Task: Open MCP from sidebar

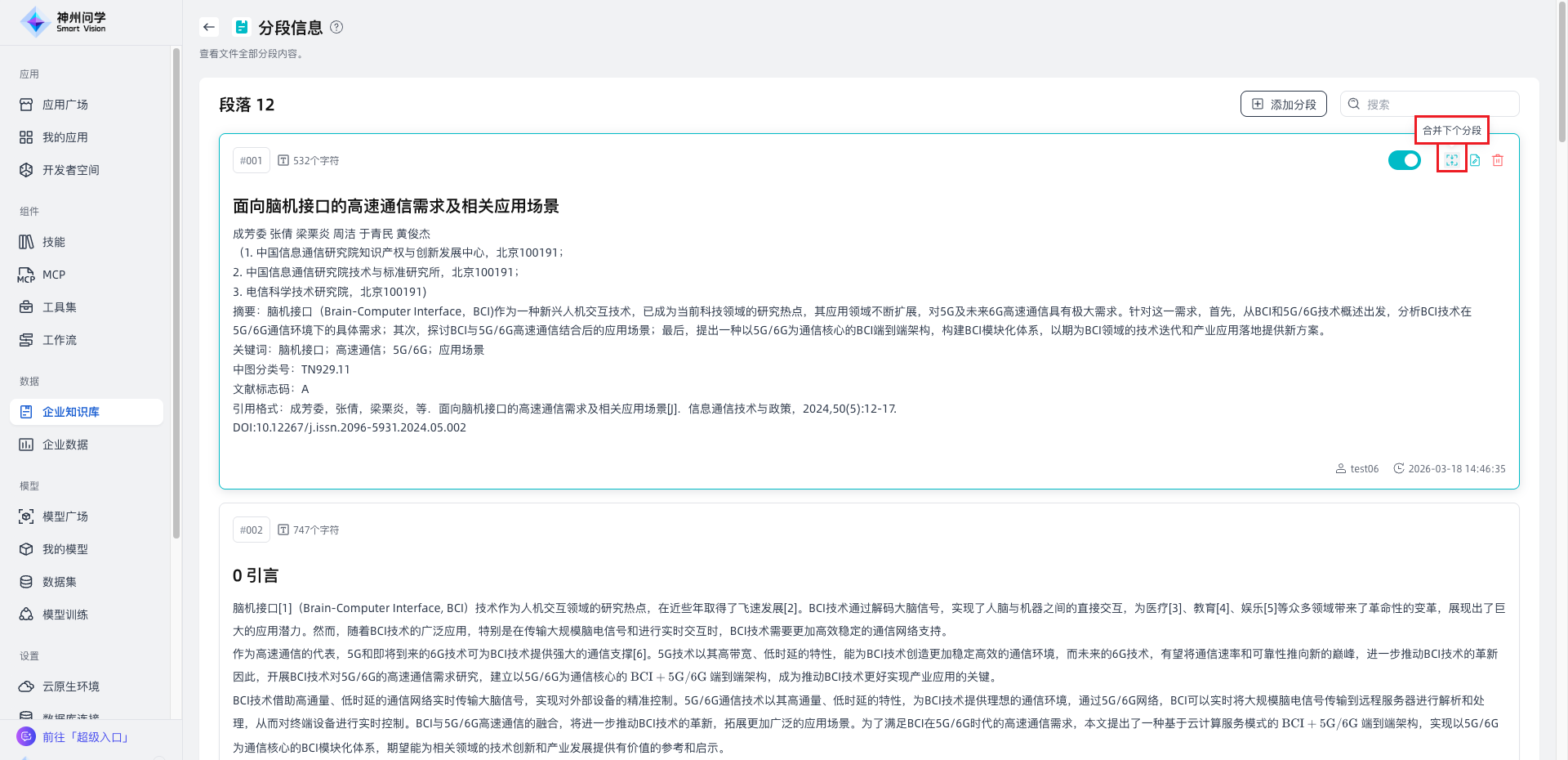Action: coord(54,275)
